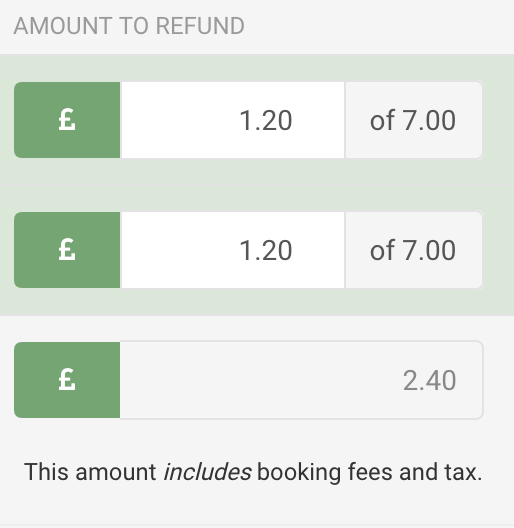Click the word 'of' in the first row
Viewport: 514px width, 528px height.
pyautogui.click(x=382, y=120)
